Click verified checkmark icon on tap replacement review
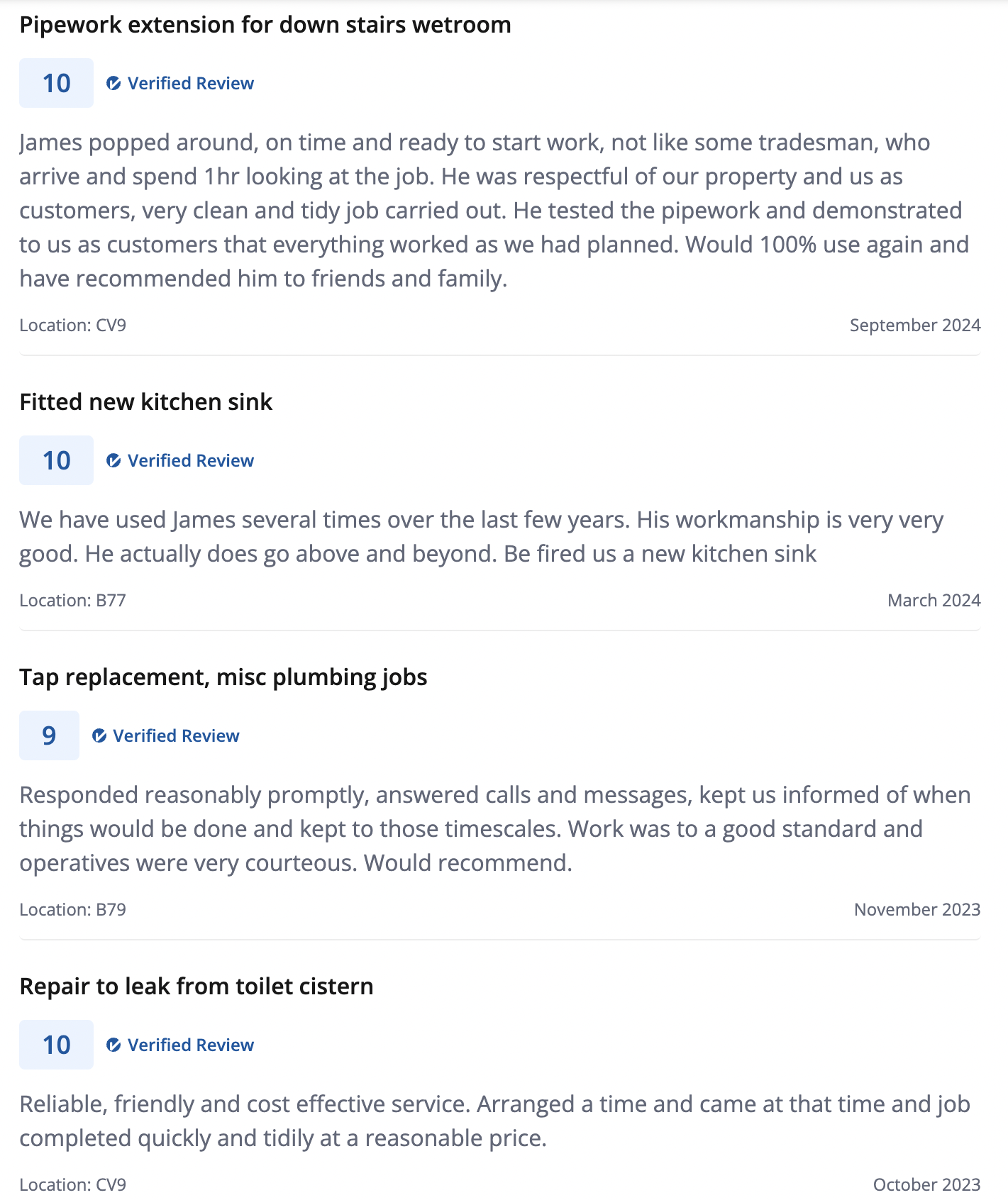The height and width of the screenshot is (1200, 1008). tap(99, 736)
